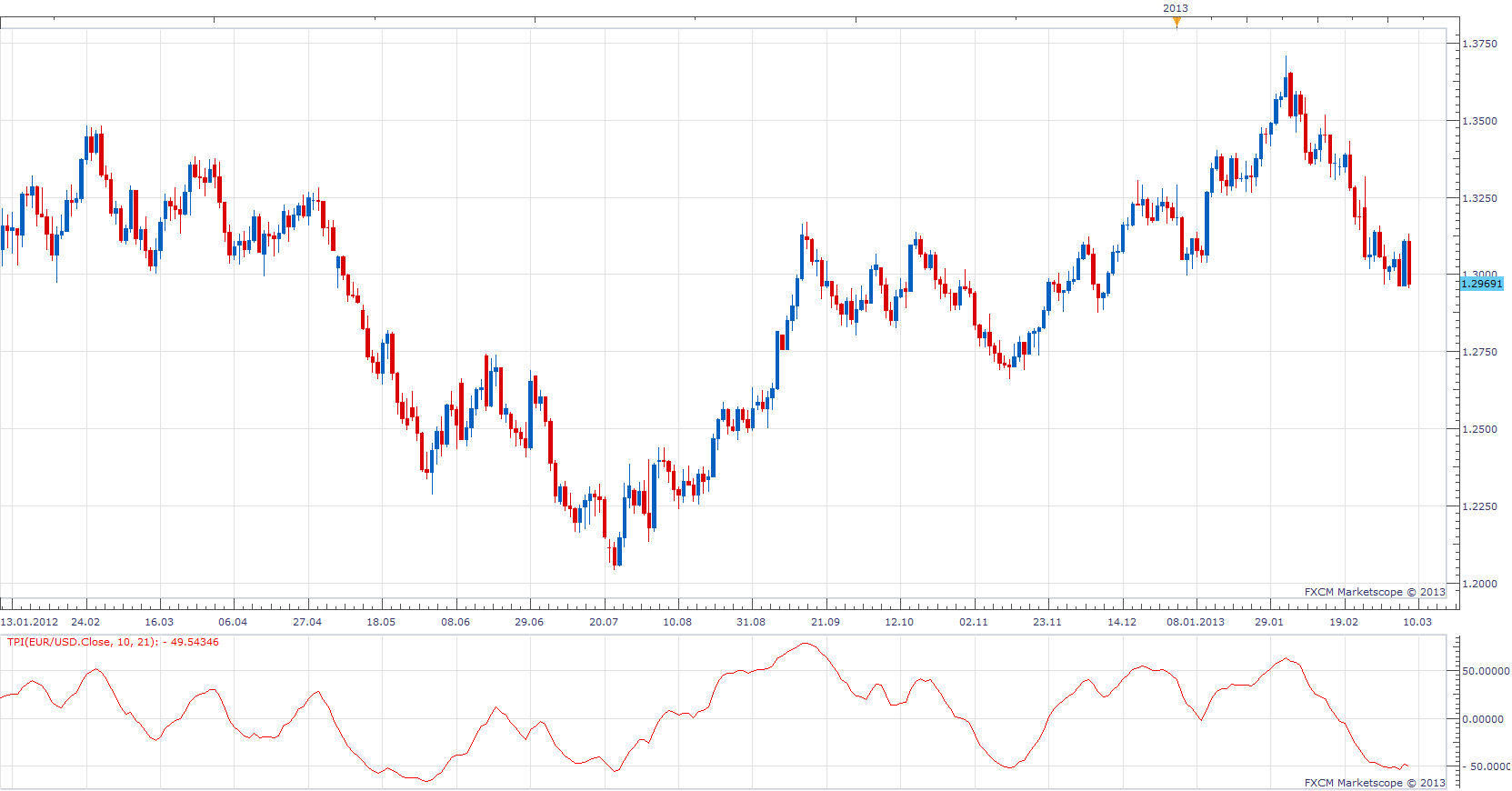Image resolution: width=1512 pixels, height=791 pixels.
Task: Click the 21.09 date axis label
Action: tap(826, 622)
